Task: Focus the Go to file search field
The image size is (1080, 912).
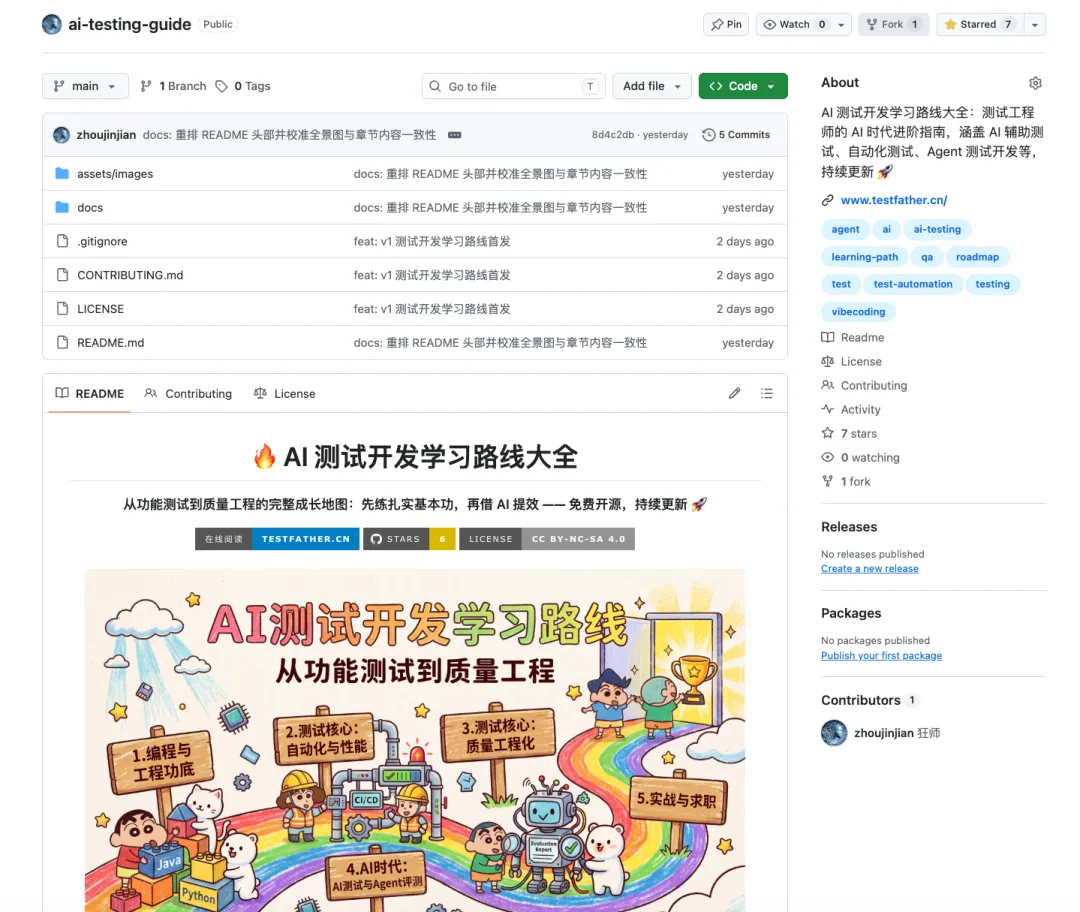Action: 514,86
